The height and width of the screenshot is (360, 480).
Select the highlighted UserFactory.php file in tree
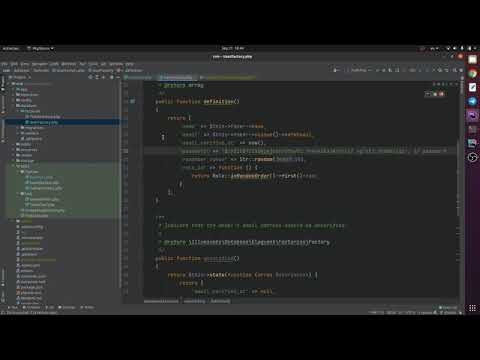point(63,122)
